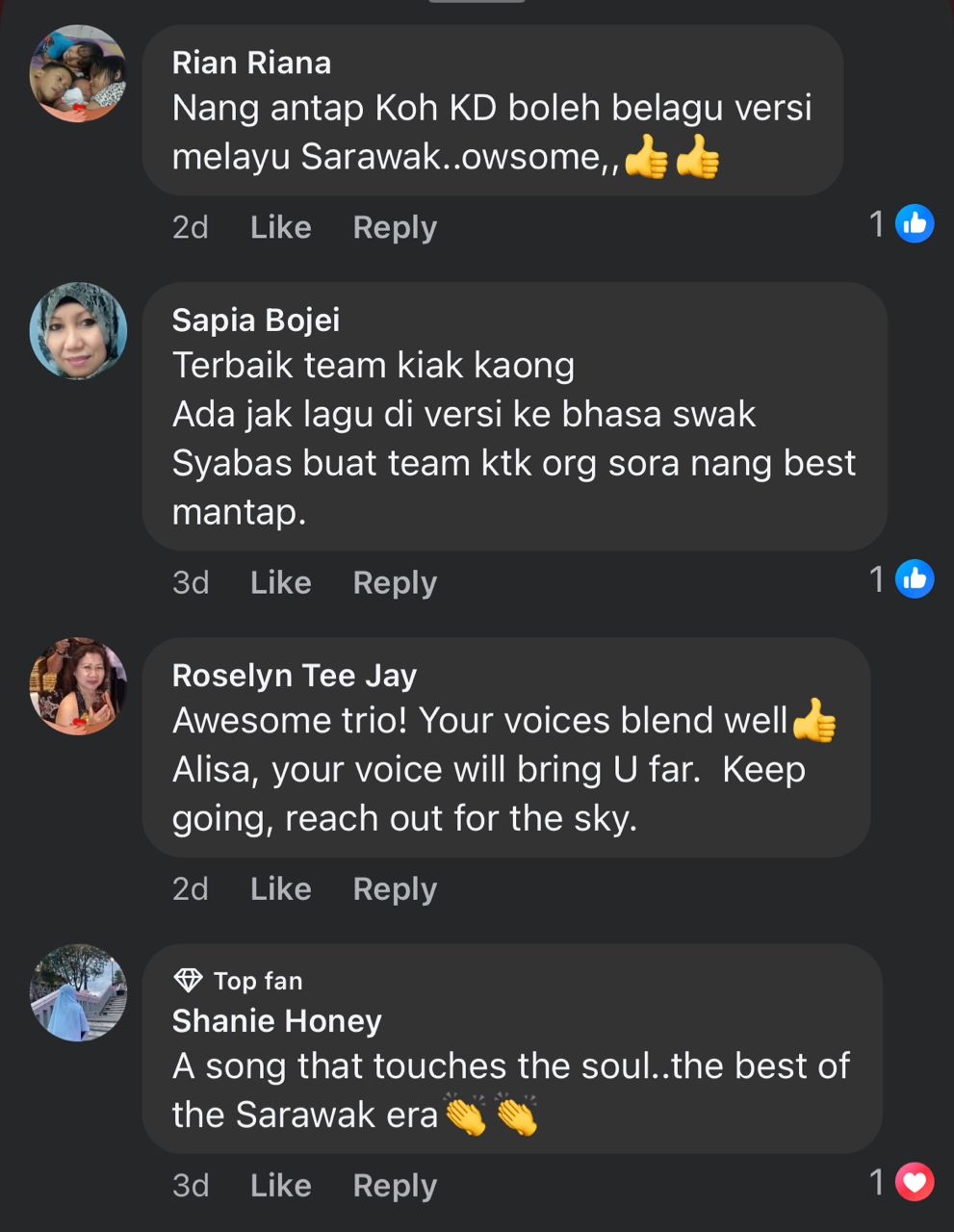Viewport: 954px width, 1232px height.
Task: Like Rian Riana's comment
Action: tap(280, 227)
